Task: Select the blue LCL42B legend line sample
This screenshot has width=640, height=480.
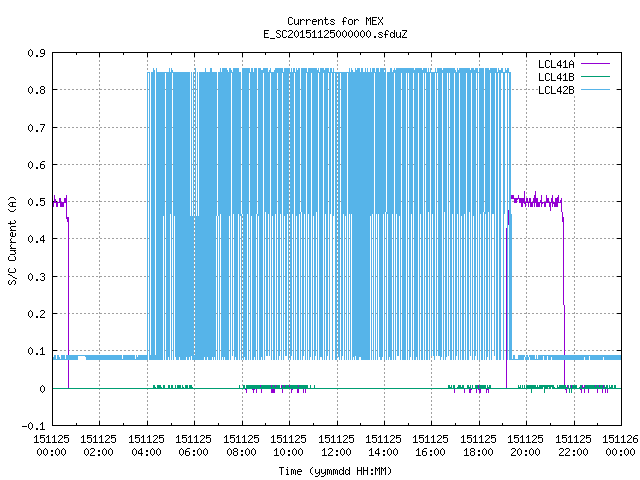Action: pyautogui.click(x=595, y=89)
